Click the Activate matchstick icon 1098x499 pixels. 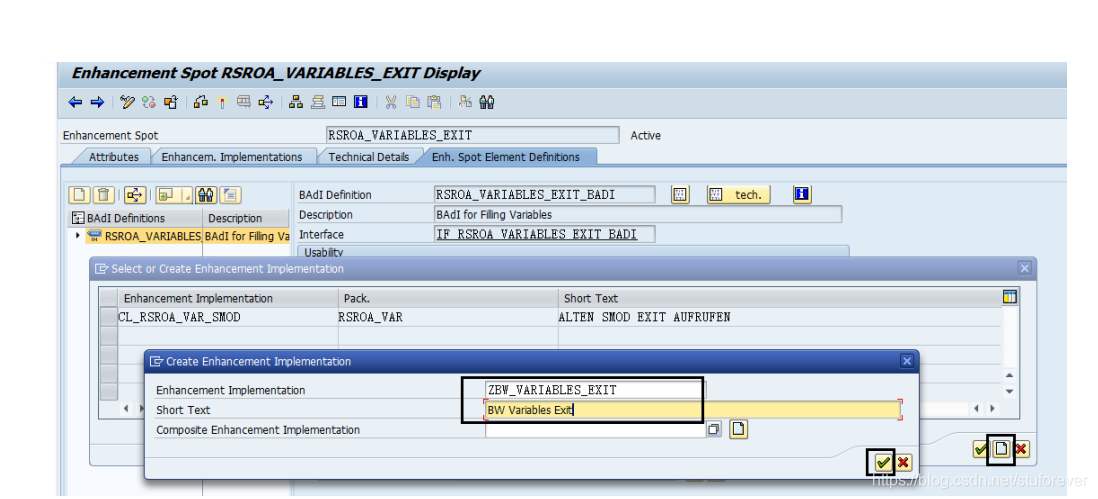pyautogui.click(x=223, y=103)
